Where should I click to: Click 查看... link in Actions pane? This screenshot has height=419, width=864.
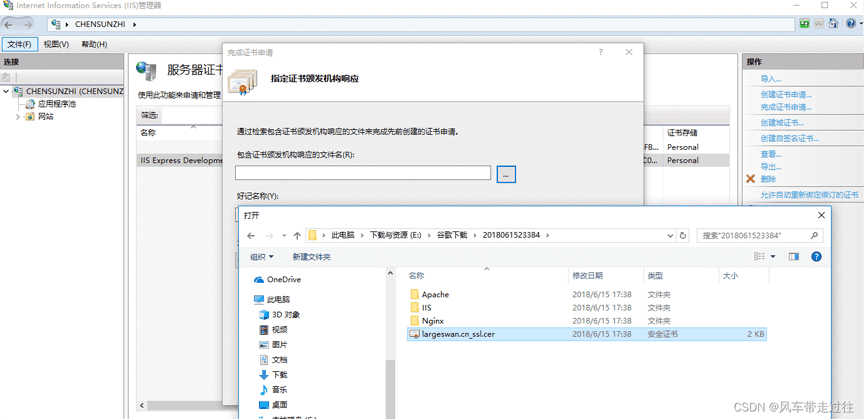pyautogui.click(x=771, y=154)
